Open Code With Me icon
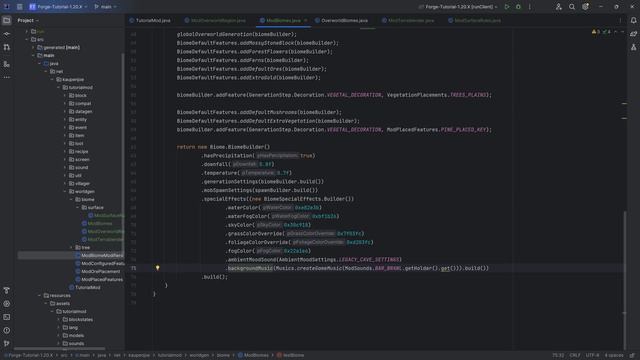The image size is (640, 360). tap(559, 7)
